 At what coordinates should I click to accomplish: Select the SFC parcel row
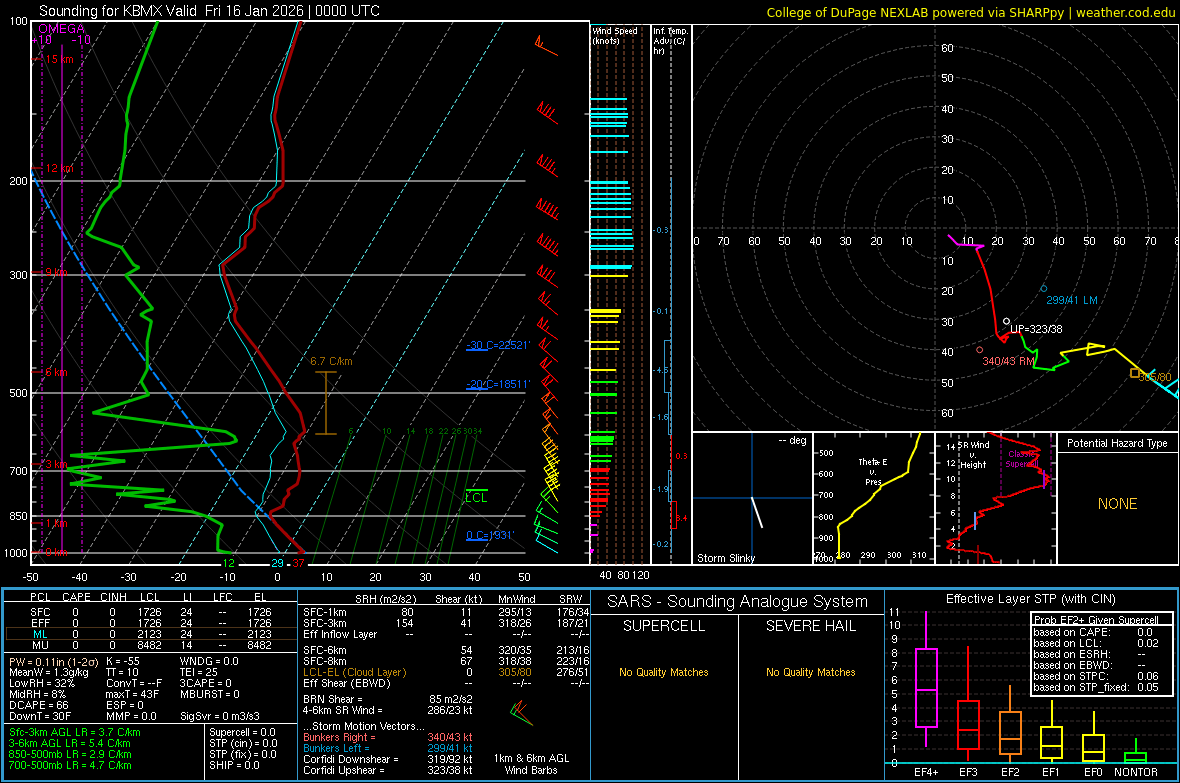pos(151,612)
